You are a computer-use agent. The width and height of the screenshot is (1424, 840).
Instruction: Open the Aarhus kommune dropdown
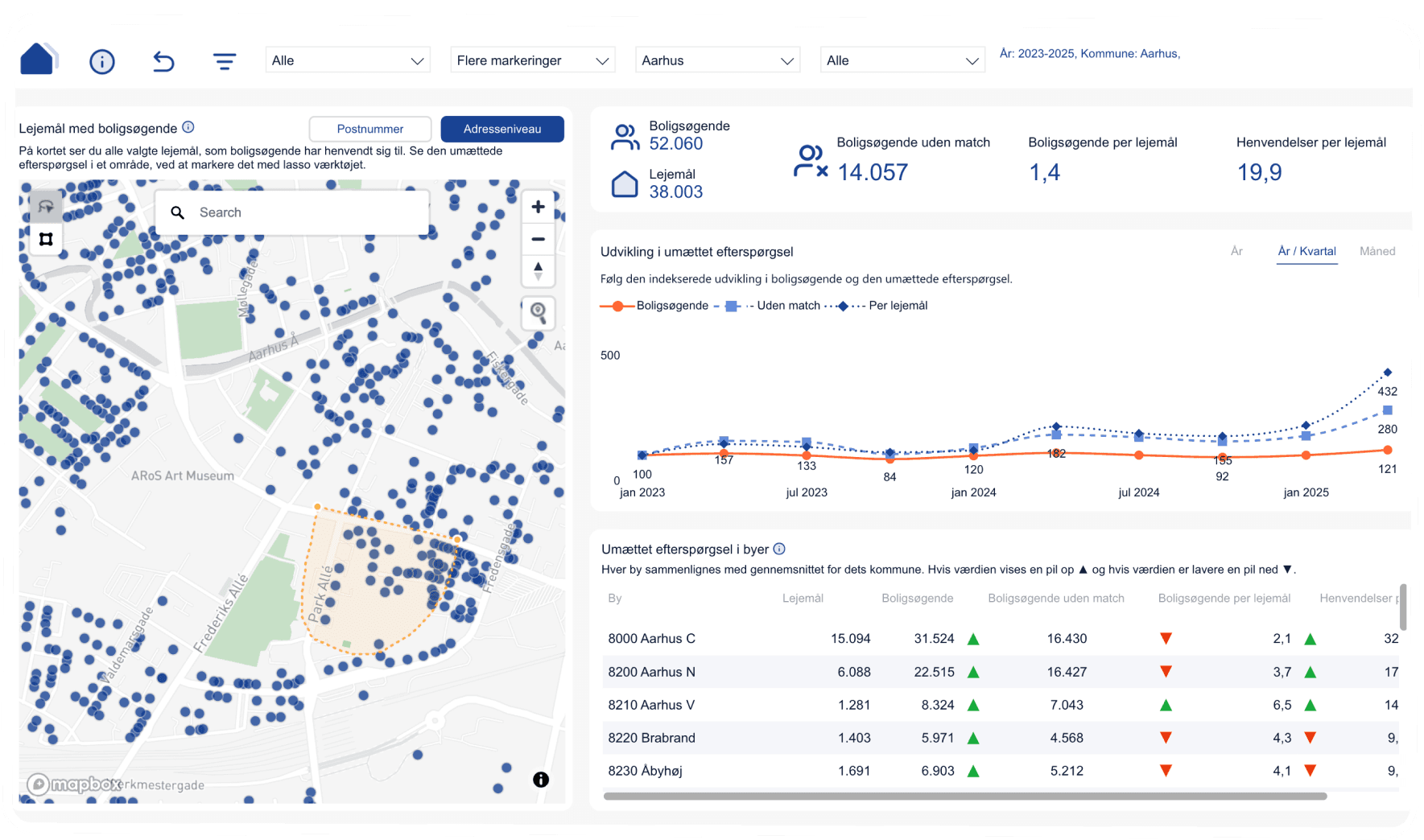[717, 60]
